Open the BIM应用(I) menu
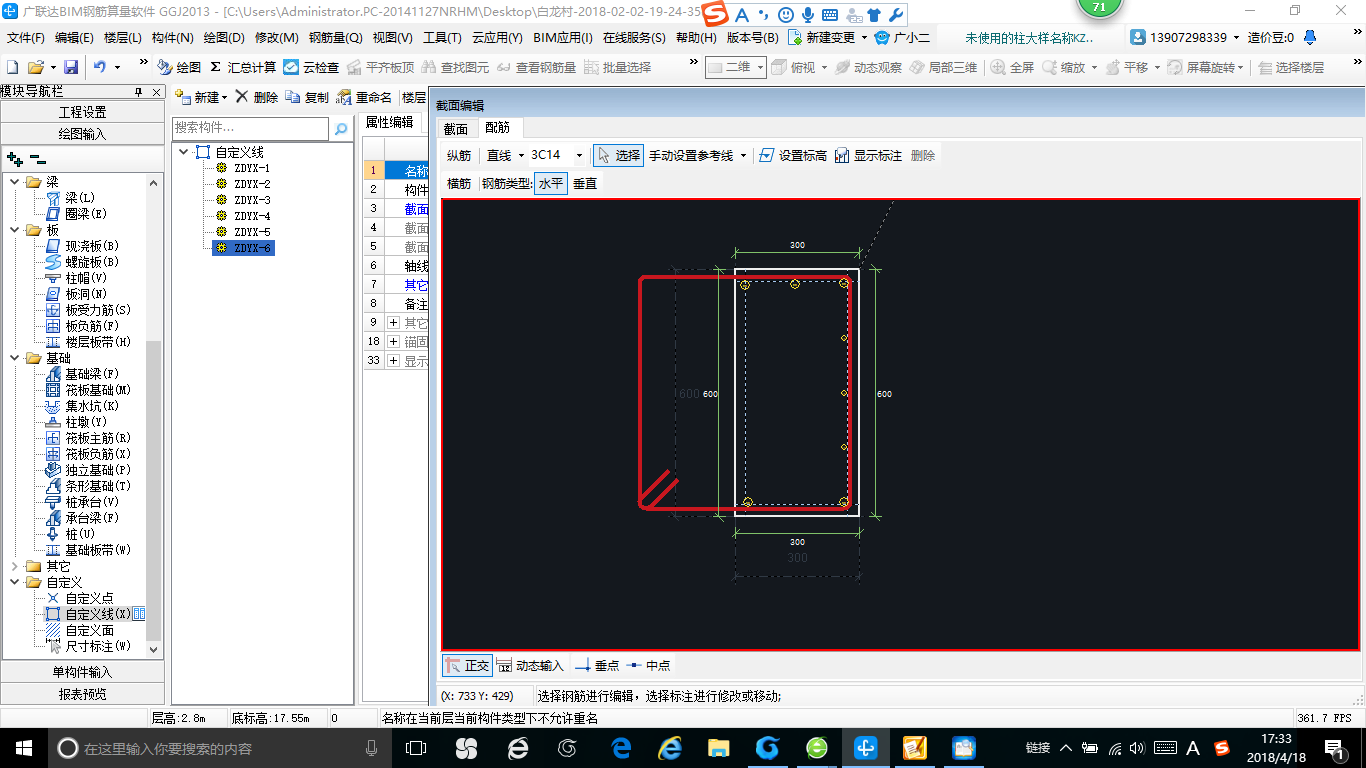This screenshot has width=1366, height=768. coord(563,37)
